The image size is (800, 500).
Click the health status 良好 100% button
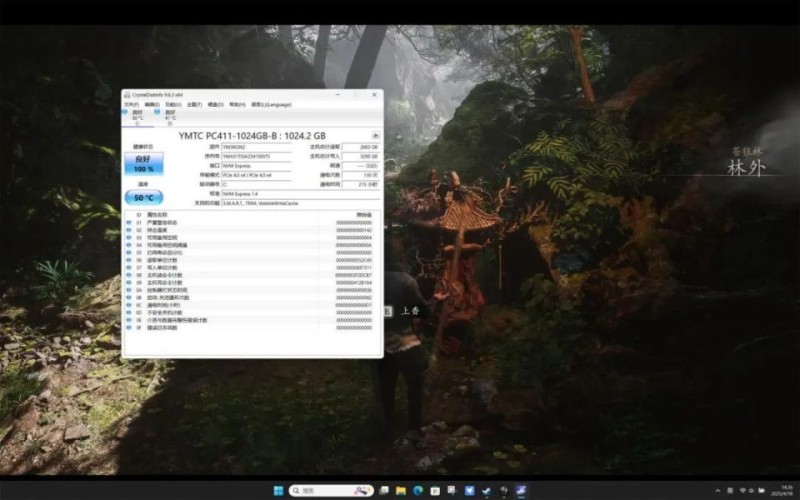coord(143,164)
